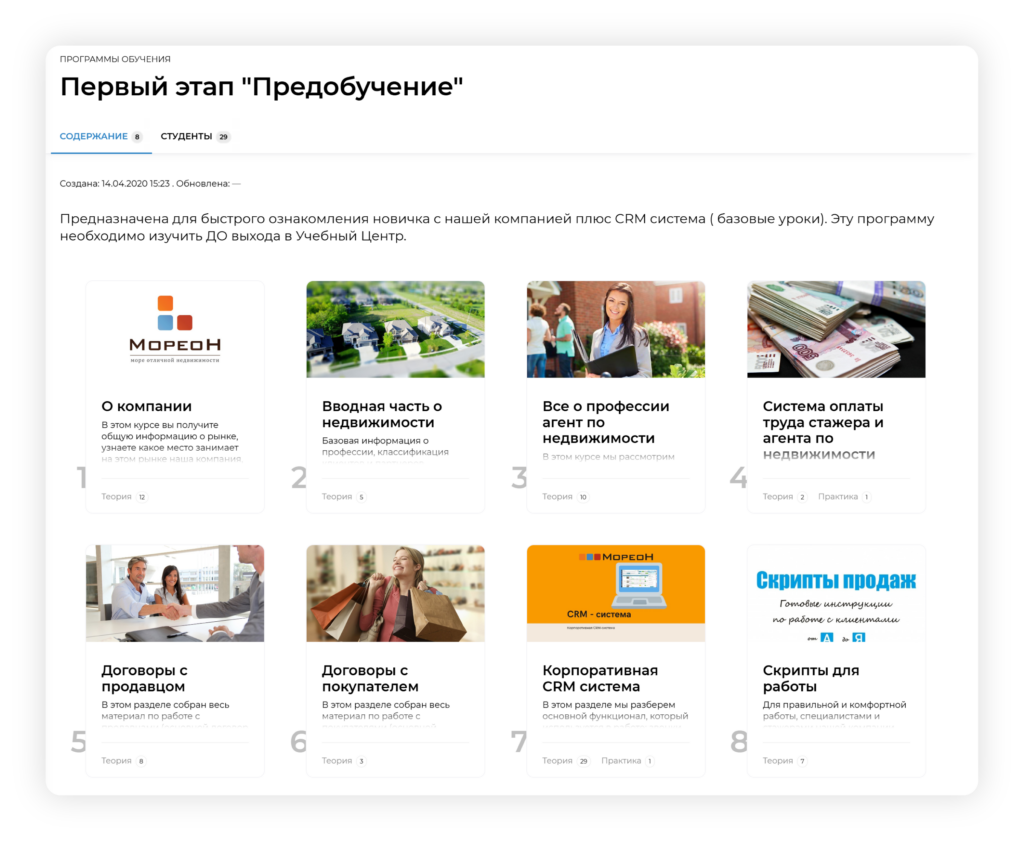The image size is (1024, 841).
Task: Click Теория 12 label in О компании card
Action: point(124,497)
